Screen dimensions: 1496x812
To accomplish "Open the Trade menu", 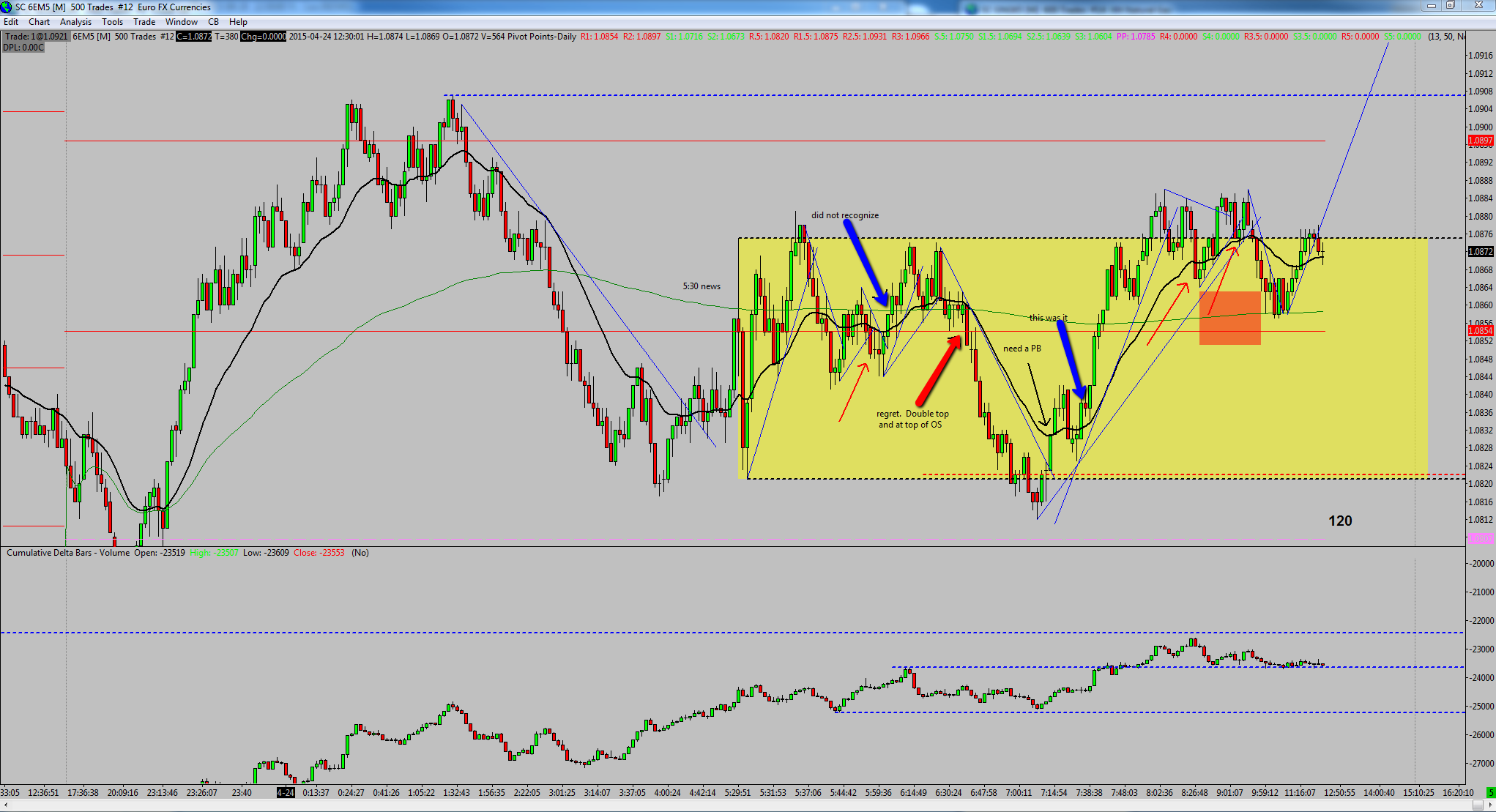I will tap(144, 22).
